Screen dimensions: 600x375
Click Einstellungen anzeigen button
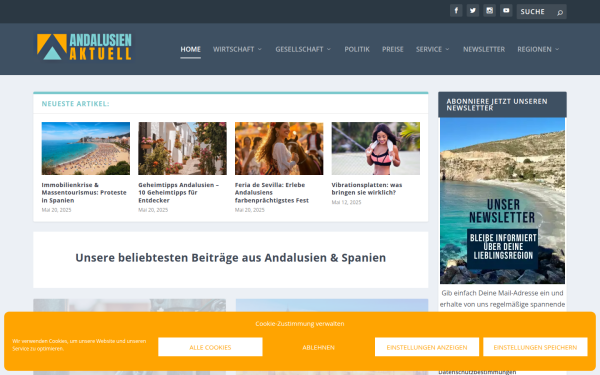(427, 347)
